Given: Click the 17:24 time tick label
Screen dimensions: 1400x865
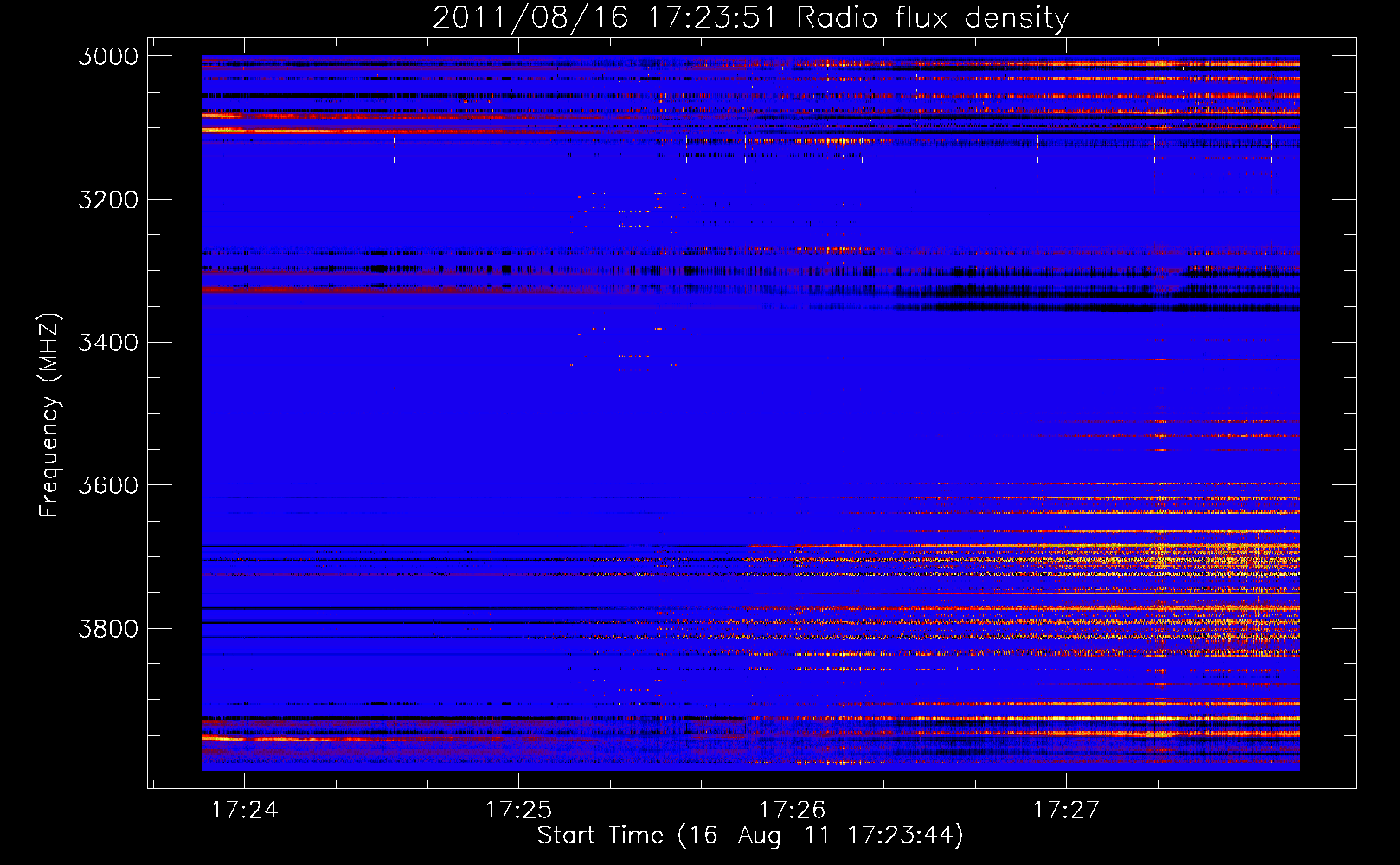Looking at the screenshot, I should pos(244,810).
